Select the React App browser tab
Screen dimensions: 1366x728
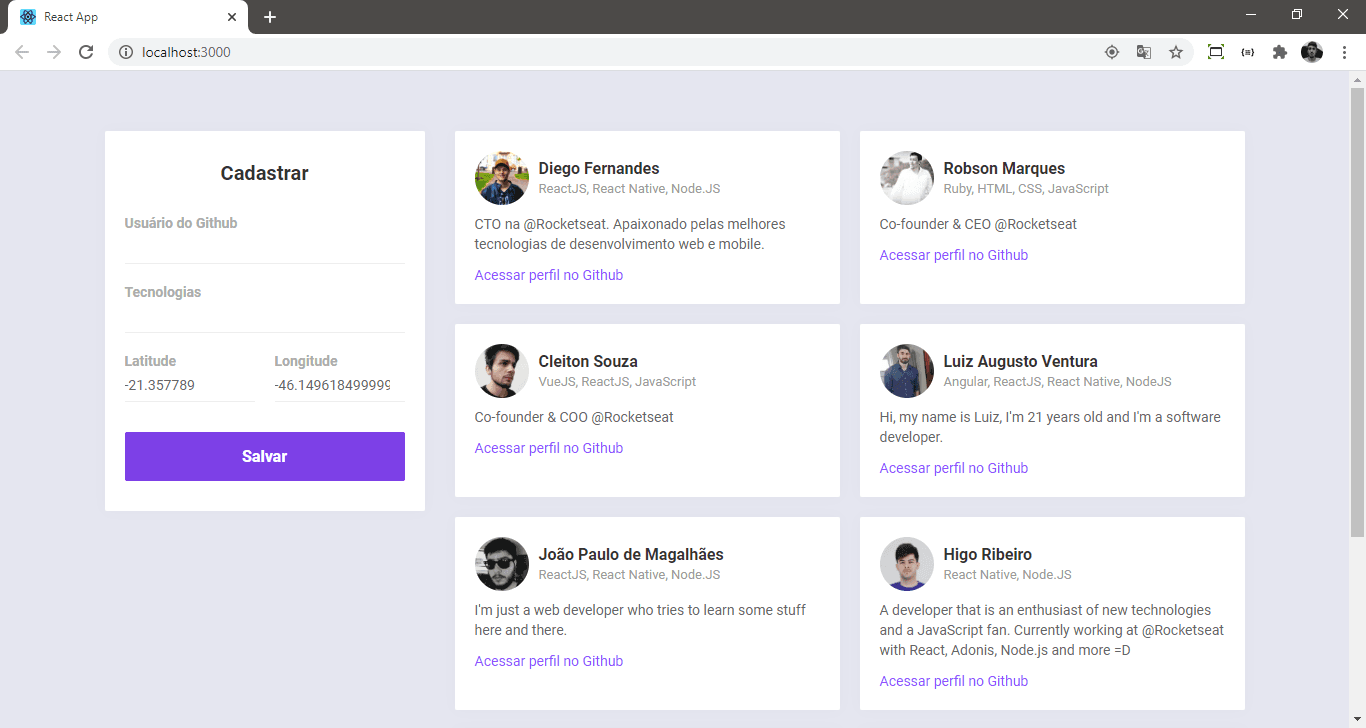[120, 16]
